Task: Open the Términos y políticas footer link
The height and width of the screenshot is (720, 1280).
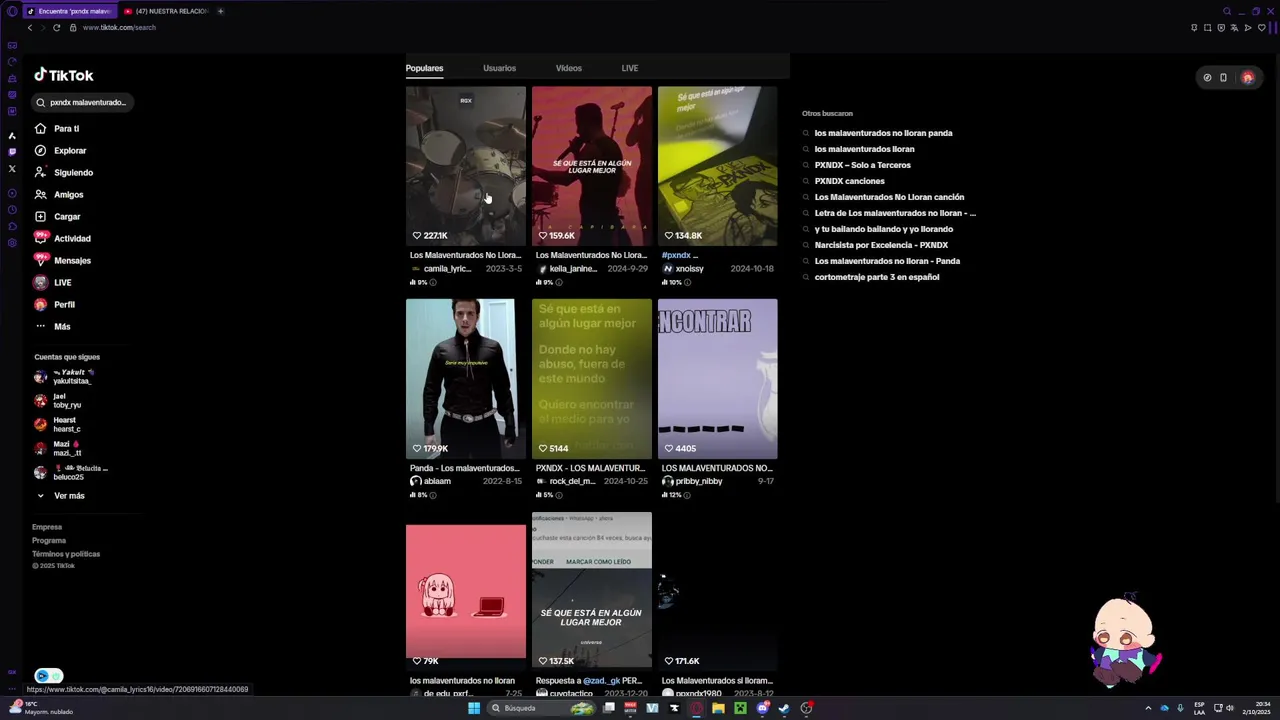Action: [66, 554]
